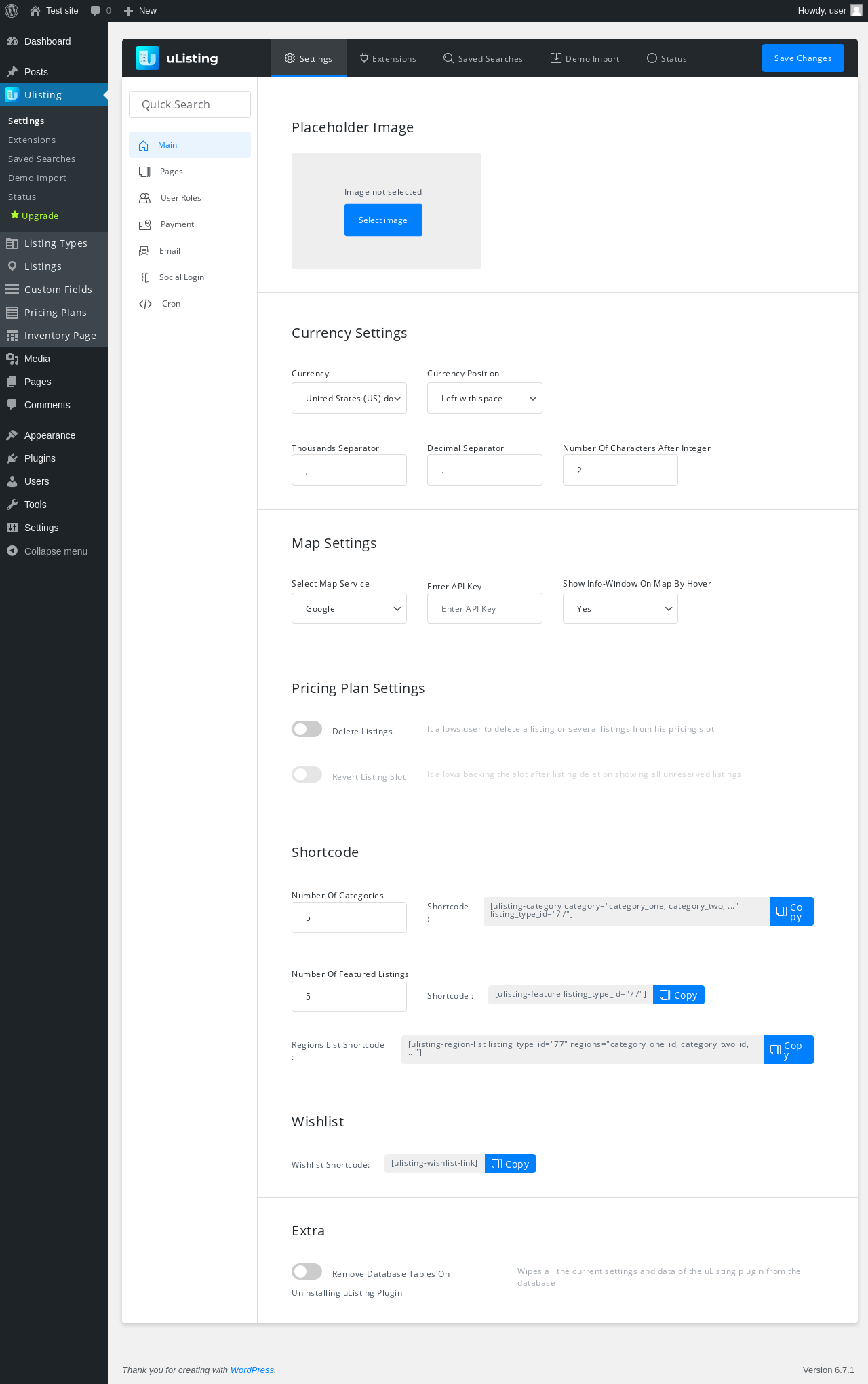This screenshot has width=868, height=1384.
Task: Expand the Currency Position dropdown
Action: [x=485, y=399]
